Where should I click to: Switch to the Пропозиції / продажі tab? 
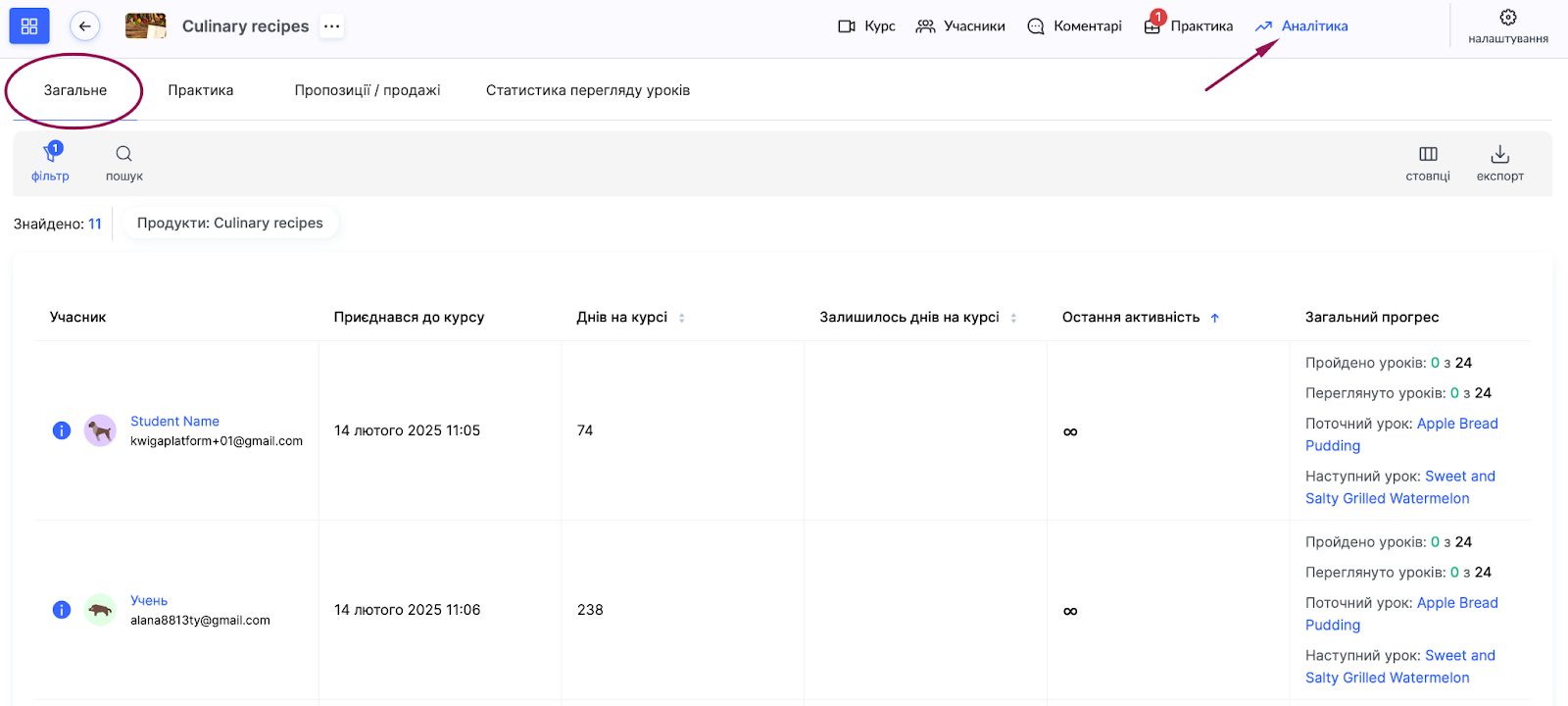click(x=367, y=90)
